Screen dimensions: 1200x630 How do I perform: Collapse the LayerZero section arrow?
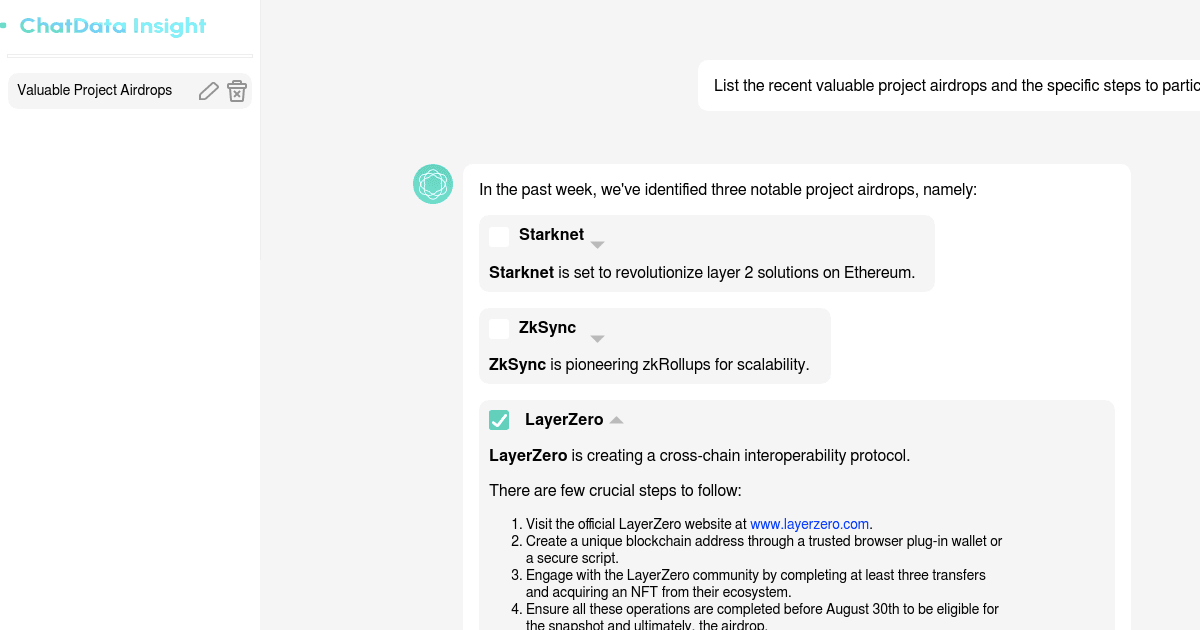pos(616,419)
